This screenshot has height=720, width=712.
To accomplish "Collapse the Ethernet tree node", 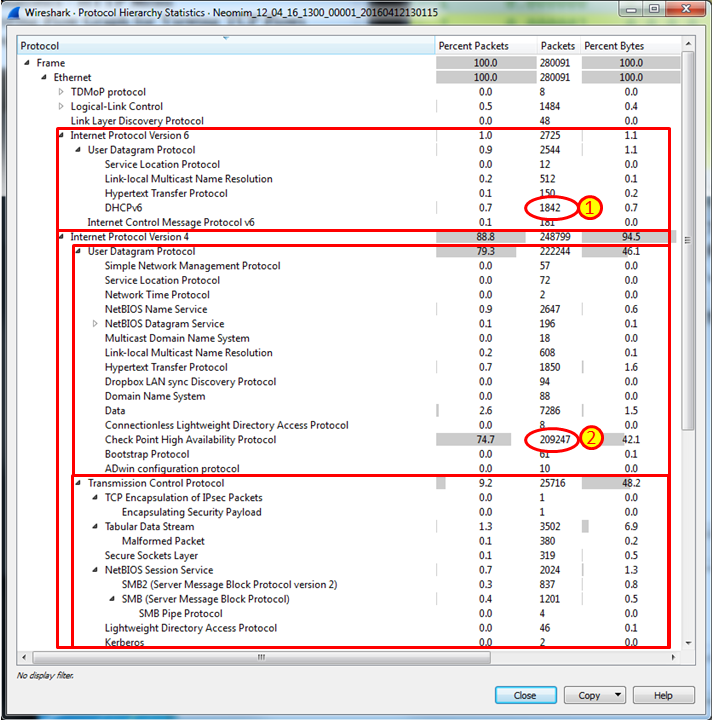I will [x=44, y=77].
